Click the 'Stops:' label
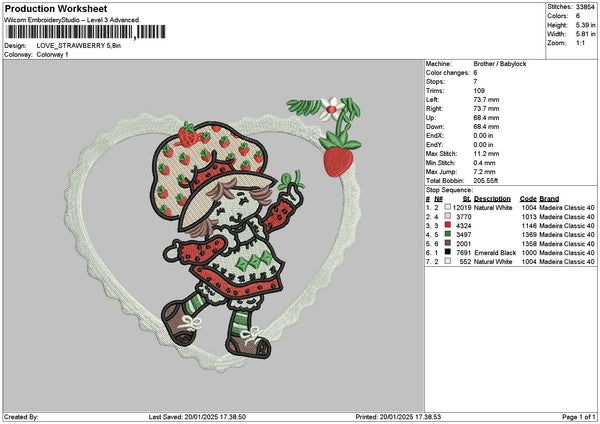Screen dimensions: 600x424 click(435, 82)
